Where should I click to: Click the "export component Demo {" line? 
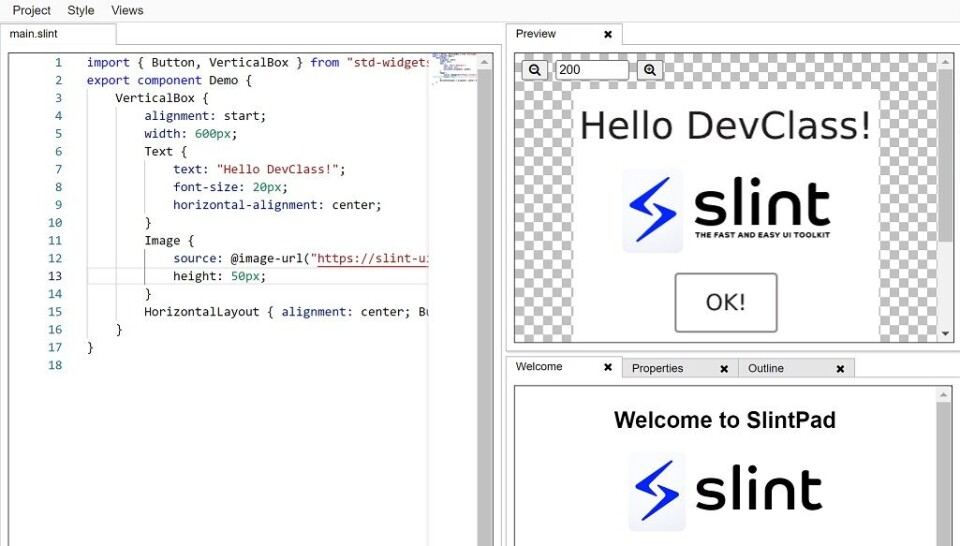point(169,80)
